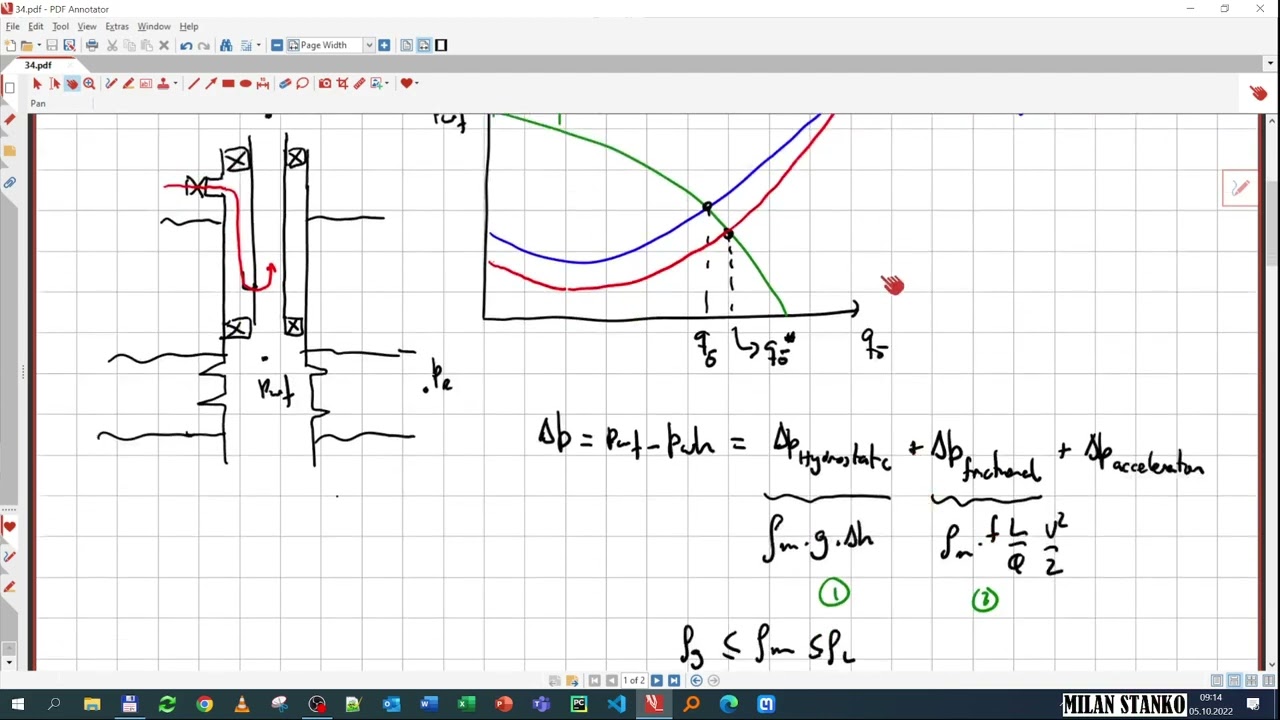This screenshot has height=720, width=1280.
Task: Open Google Chrome from the taskbar
Action: 204,704
